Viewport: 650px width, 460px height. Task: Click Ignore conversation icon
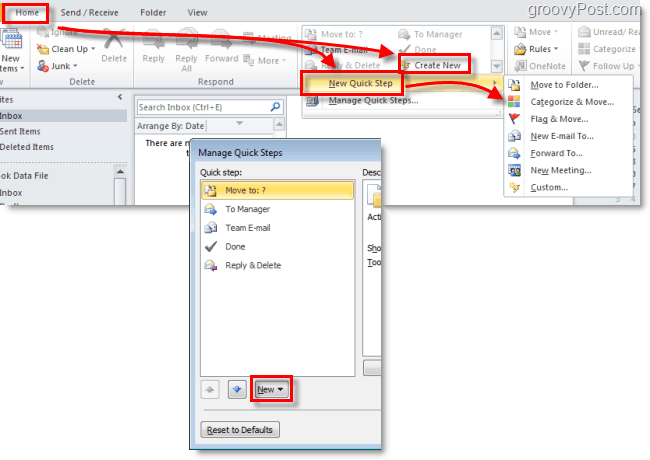pyautogui.click(x=42, y=31)
